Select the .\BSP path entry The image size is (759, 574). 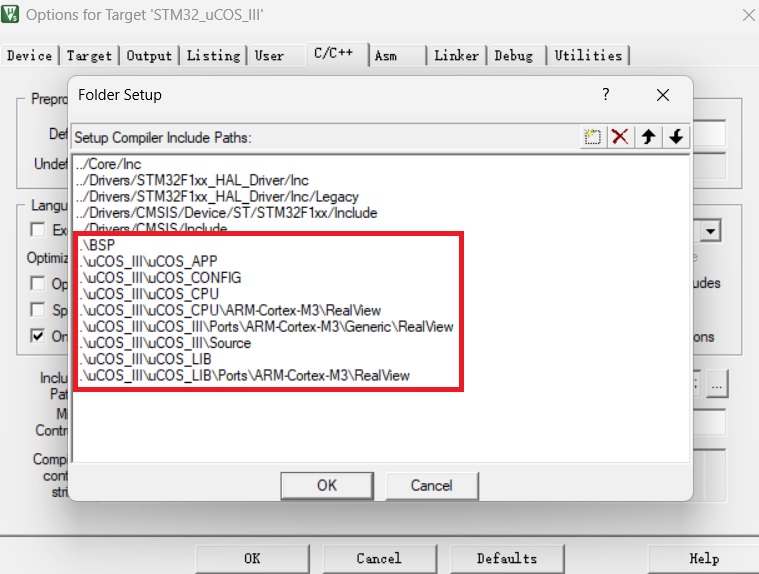click(x=98, y=245)
